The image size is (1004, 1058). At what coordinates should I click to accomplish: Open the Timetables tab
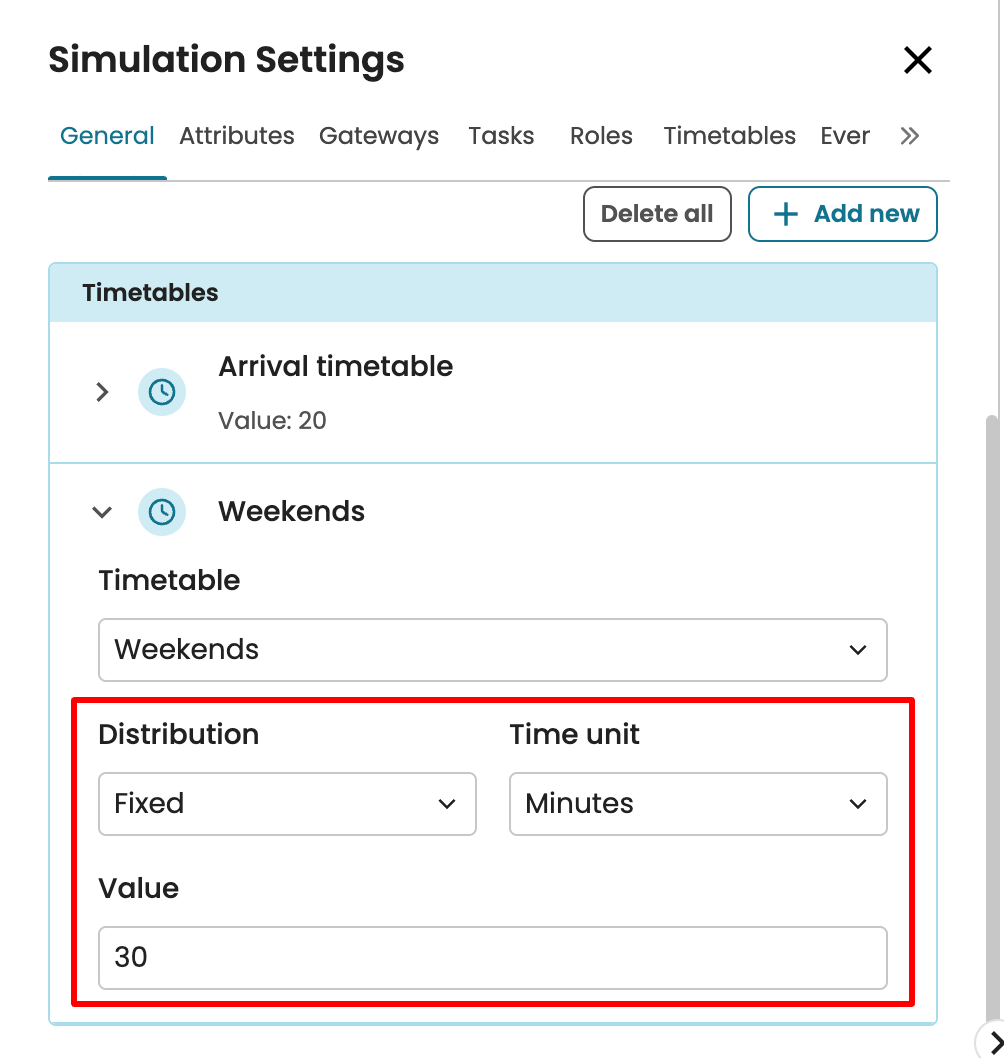(729, 136)
